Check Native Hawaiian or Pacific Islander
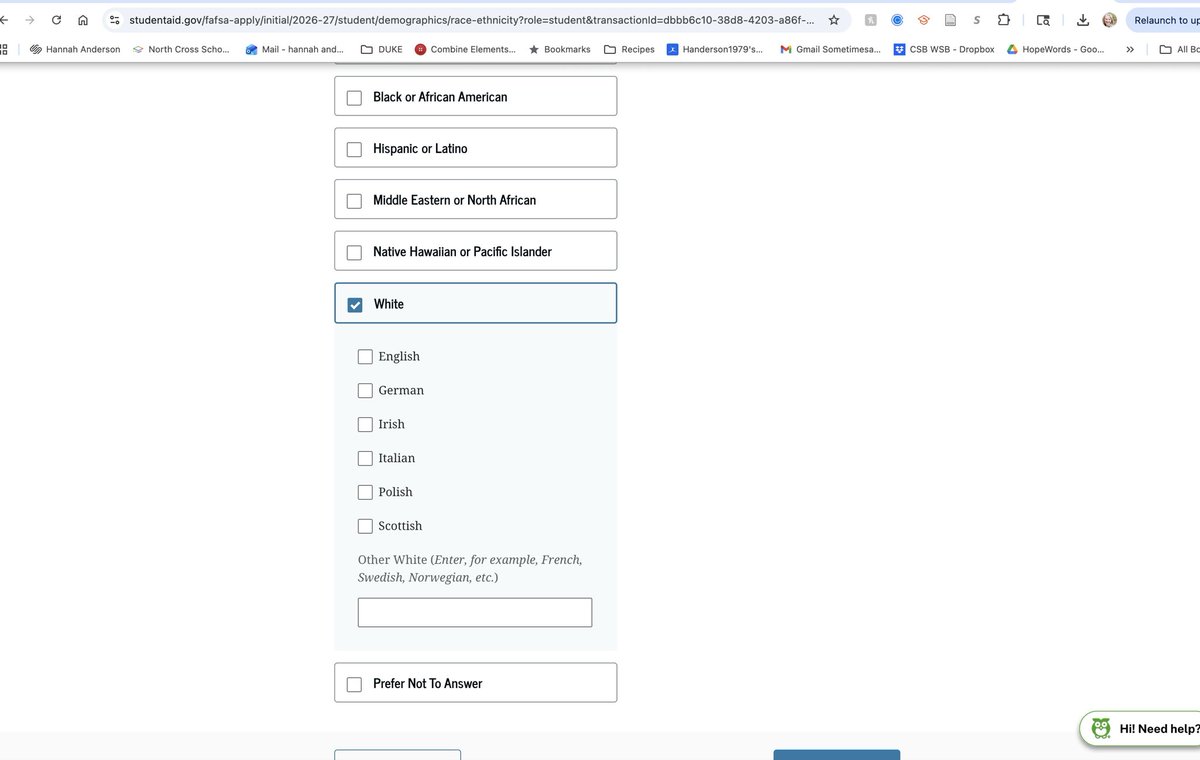Screen dimensions: 1200x760 [354, 252]
